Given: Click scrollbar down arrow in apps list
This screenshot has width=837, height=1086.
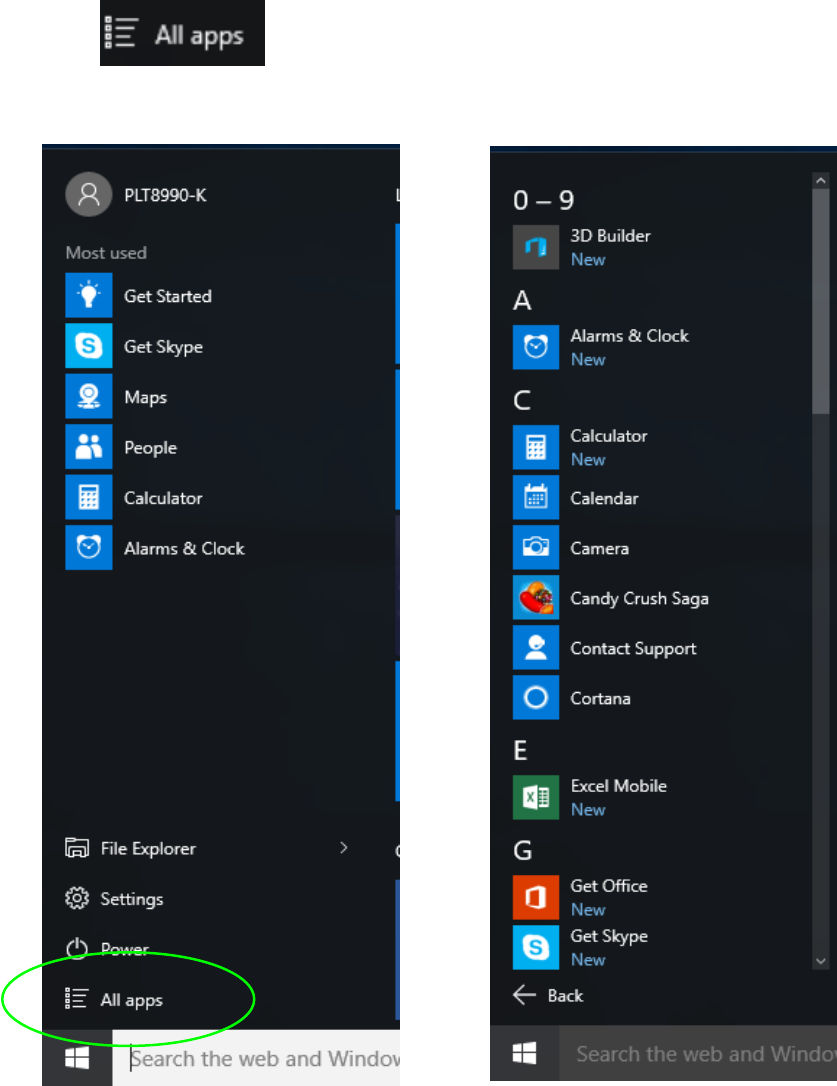Looking at the screenshot, I should (x=821, y=961).
